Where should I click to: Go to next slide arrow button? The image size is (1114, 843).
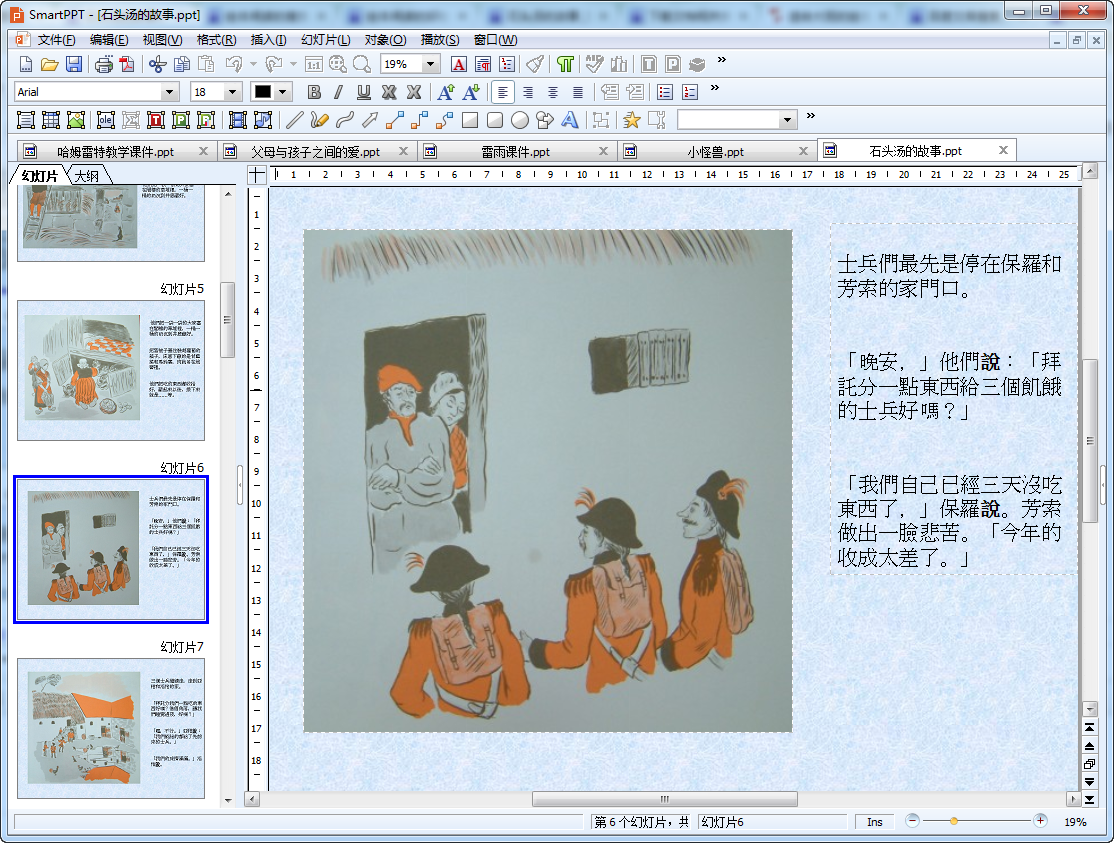click(x=1089, y=782)
